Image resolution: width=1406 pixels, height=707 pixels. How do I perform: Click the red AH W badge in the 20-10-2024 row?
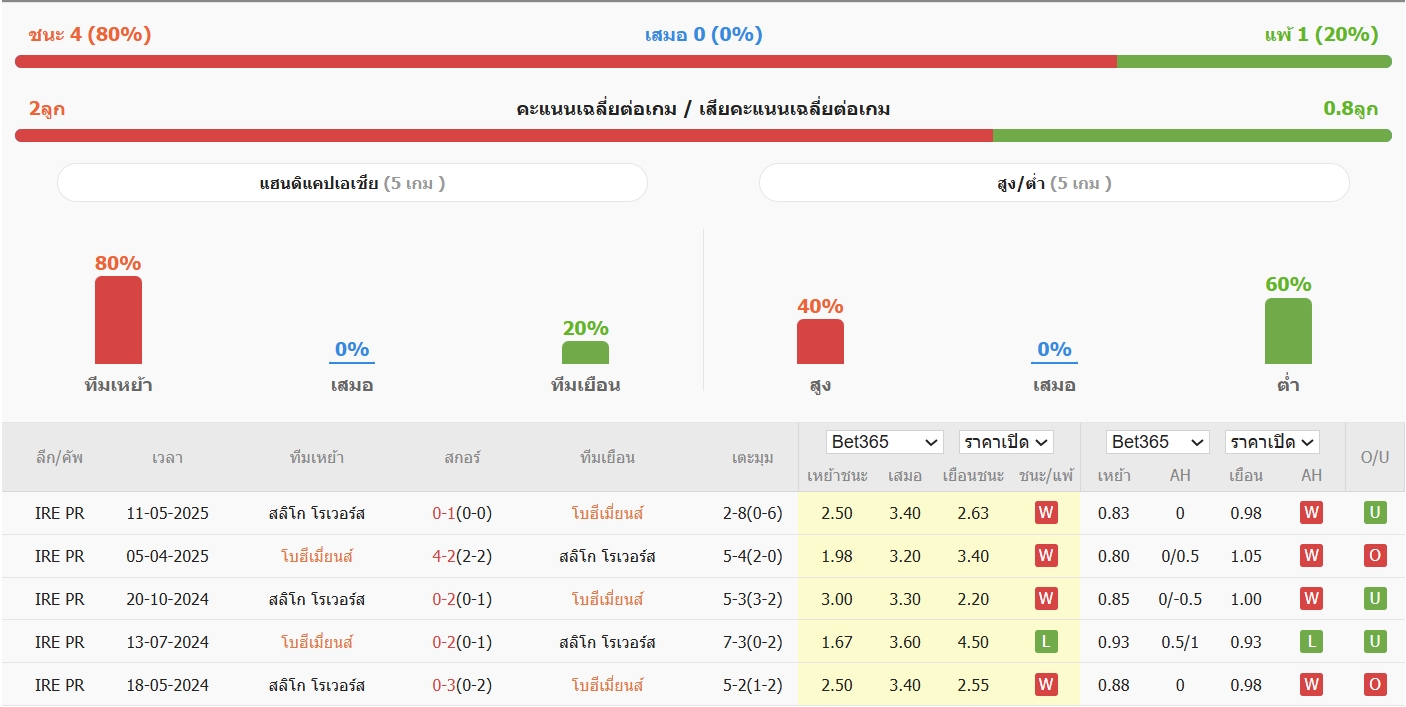click(x=1311, y=599)
